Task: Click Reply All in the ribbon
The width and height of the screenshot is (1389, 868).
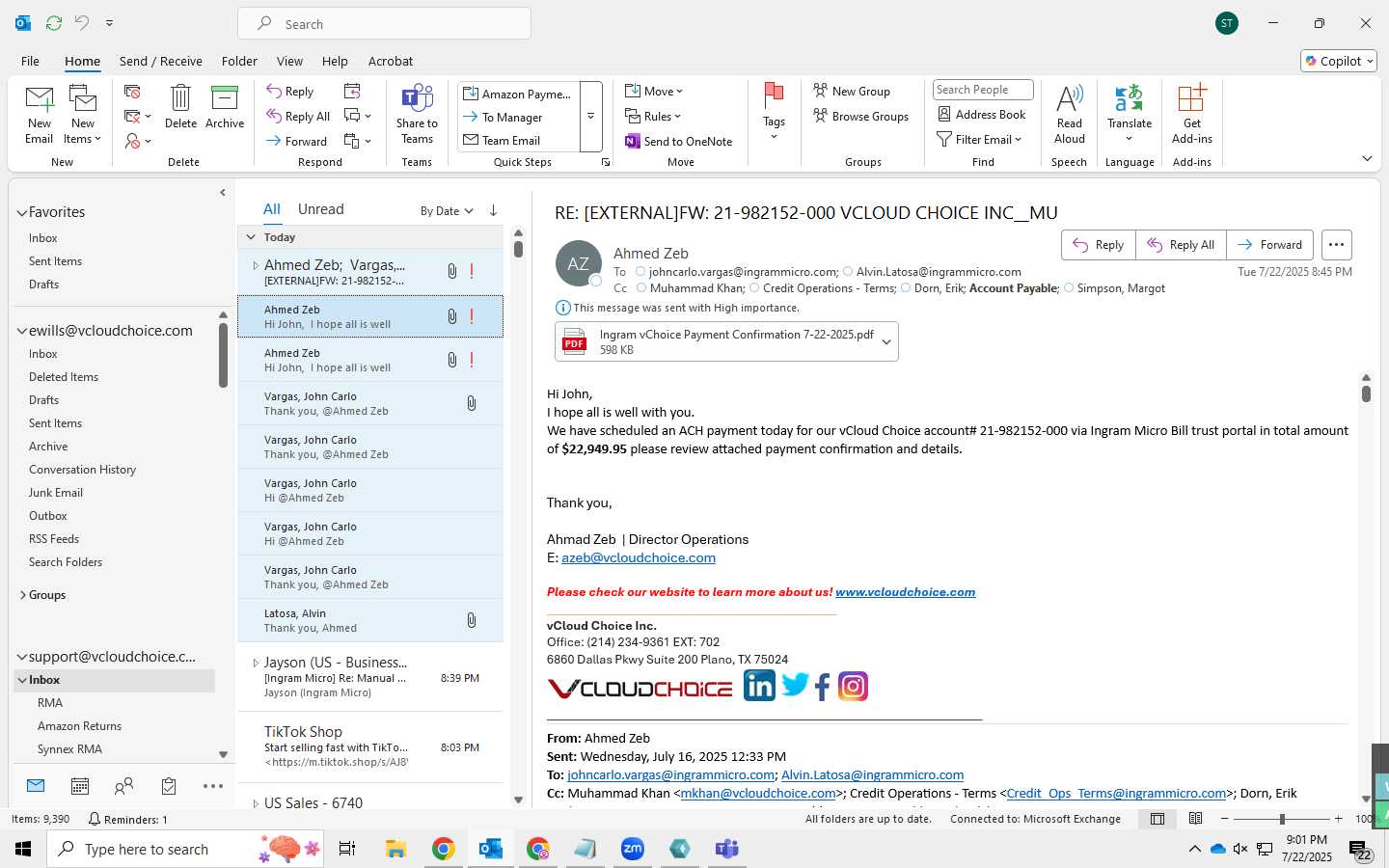Action: point(298,117)
